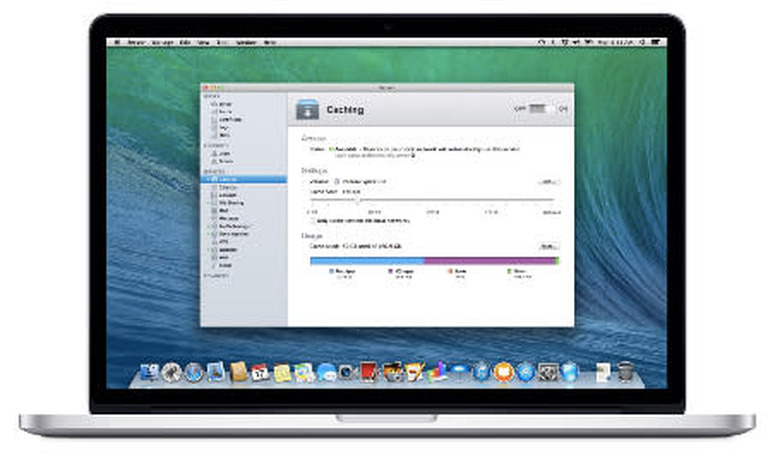Viewport: 780px width, 459px height.
Task: Open Finder from the Dock
Action: [149, 372]
